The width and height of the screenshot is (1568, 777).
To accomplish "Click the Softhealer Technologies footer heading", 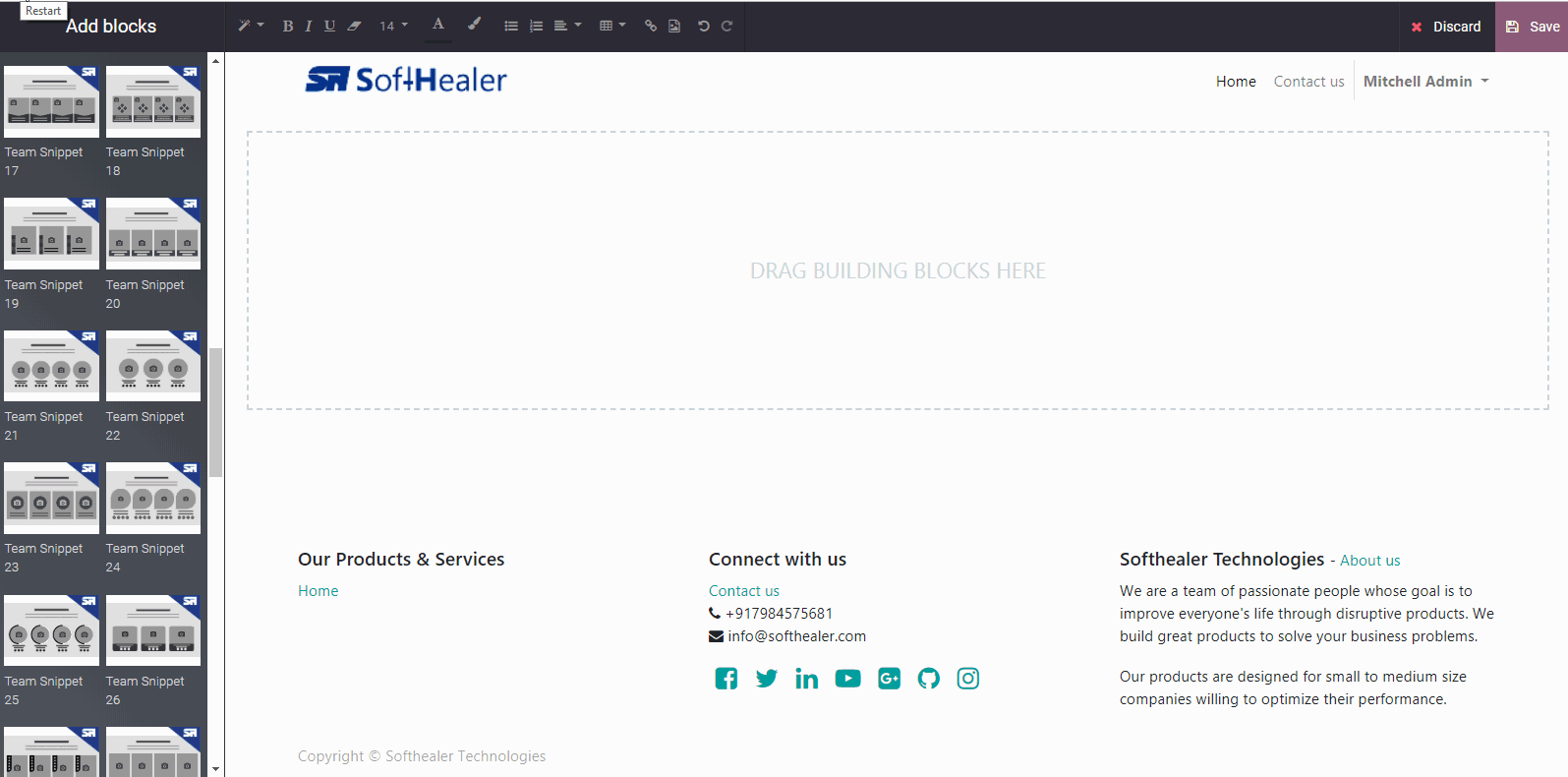I will tap(1222, 560).
